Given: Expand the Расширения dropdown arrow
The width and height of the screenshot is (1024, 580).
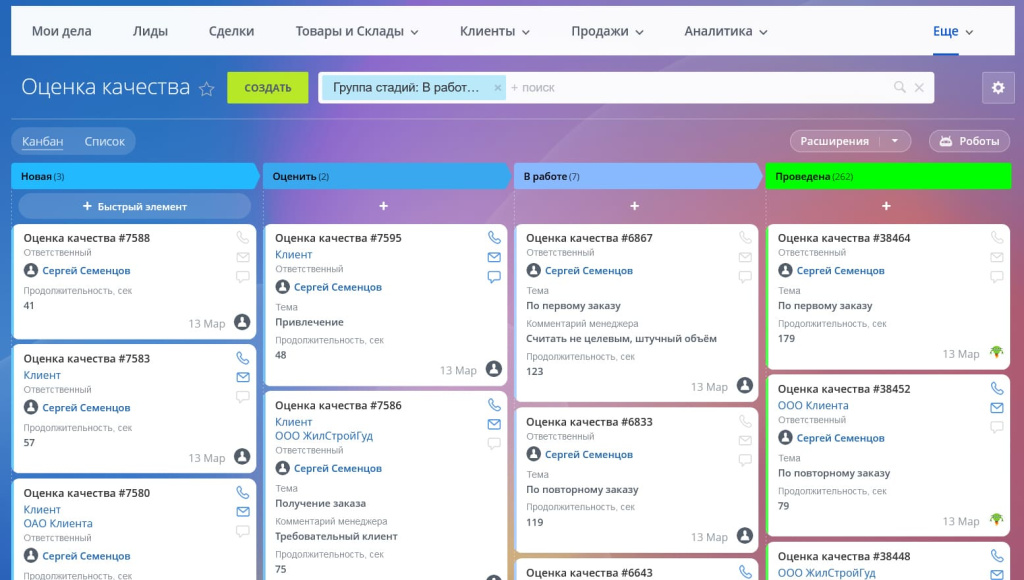Looking at the screenshot, I should coord(895,141).
